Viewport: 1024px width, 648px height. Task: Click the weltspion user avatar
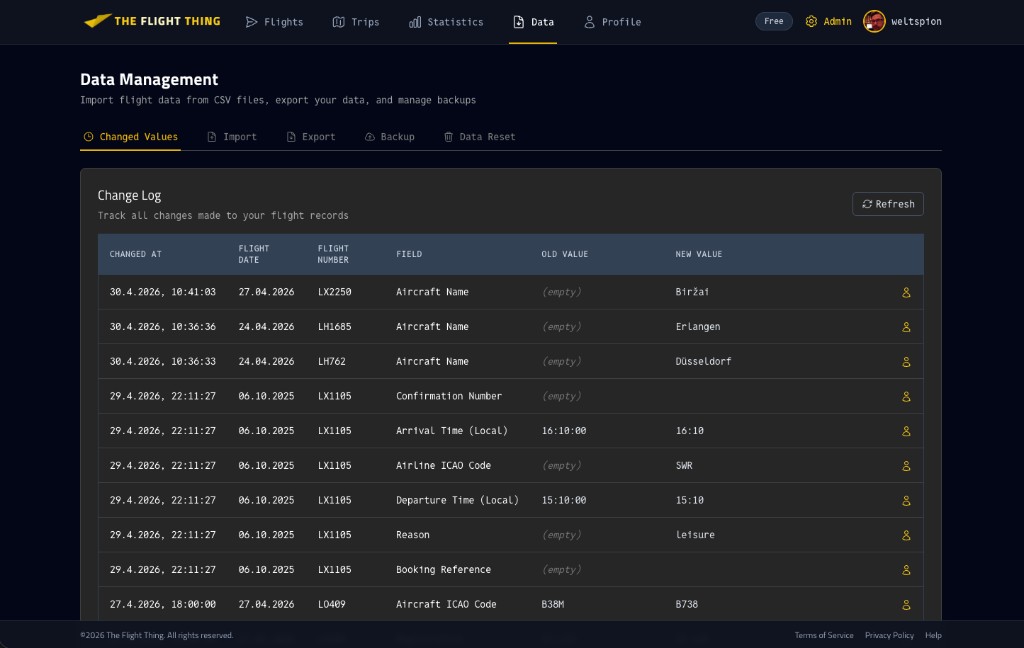click(874, 22)
